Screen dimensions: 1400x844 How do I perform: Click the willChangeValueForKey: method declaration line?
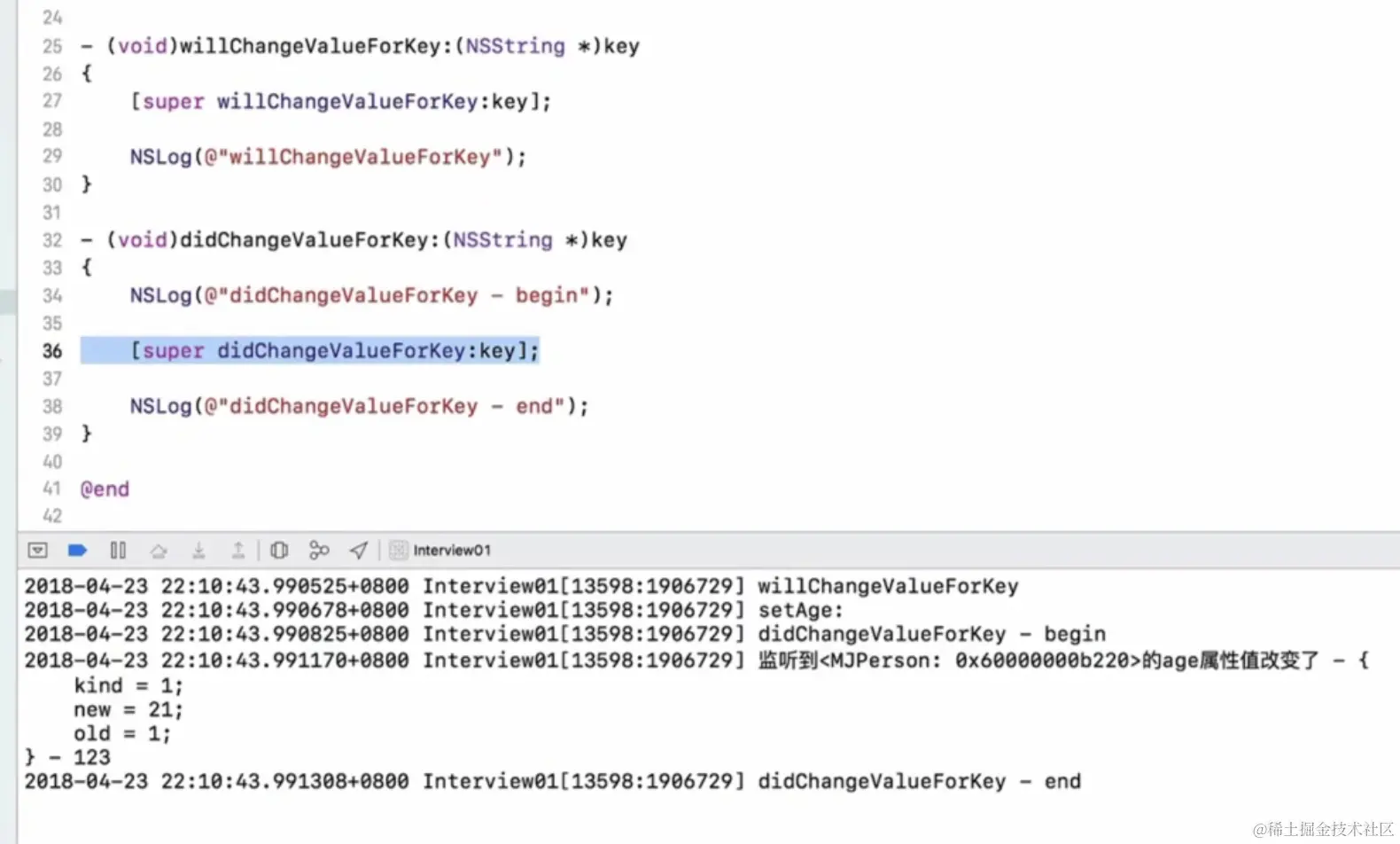pyautogui.click(x=360, y=46)
